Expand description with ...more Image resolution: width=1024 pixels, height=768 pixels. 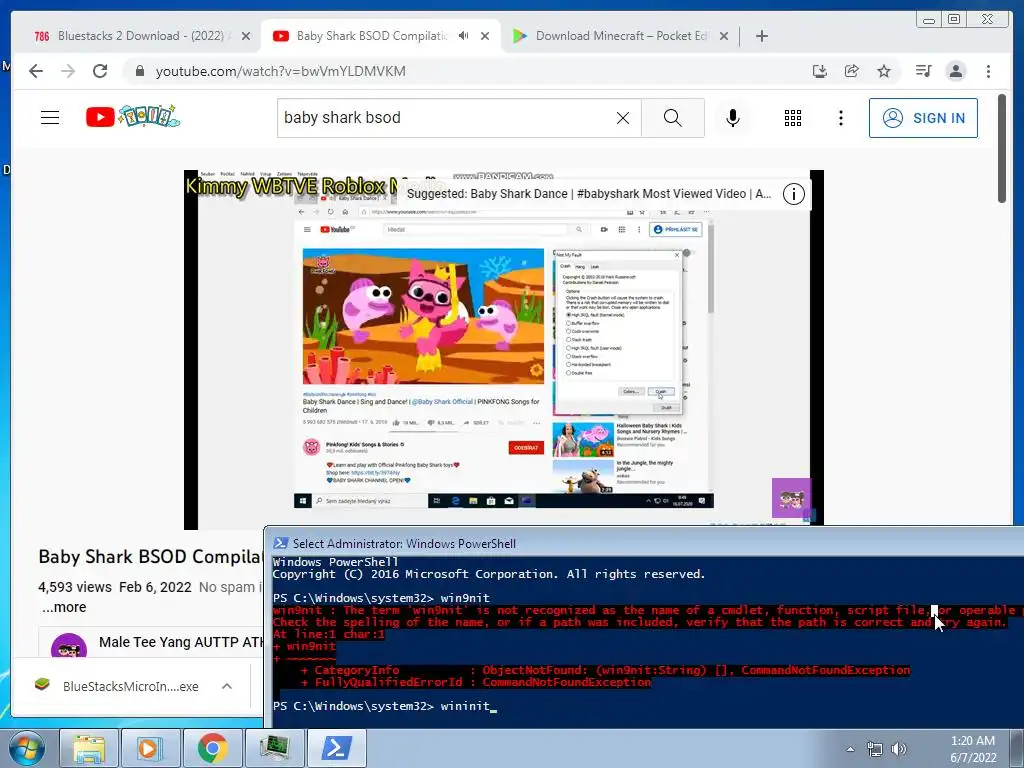point(64,607)
